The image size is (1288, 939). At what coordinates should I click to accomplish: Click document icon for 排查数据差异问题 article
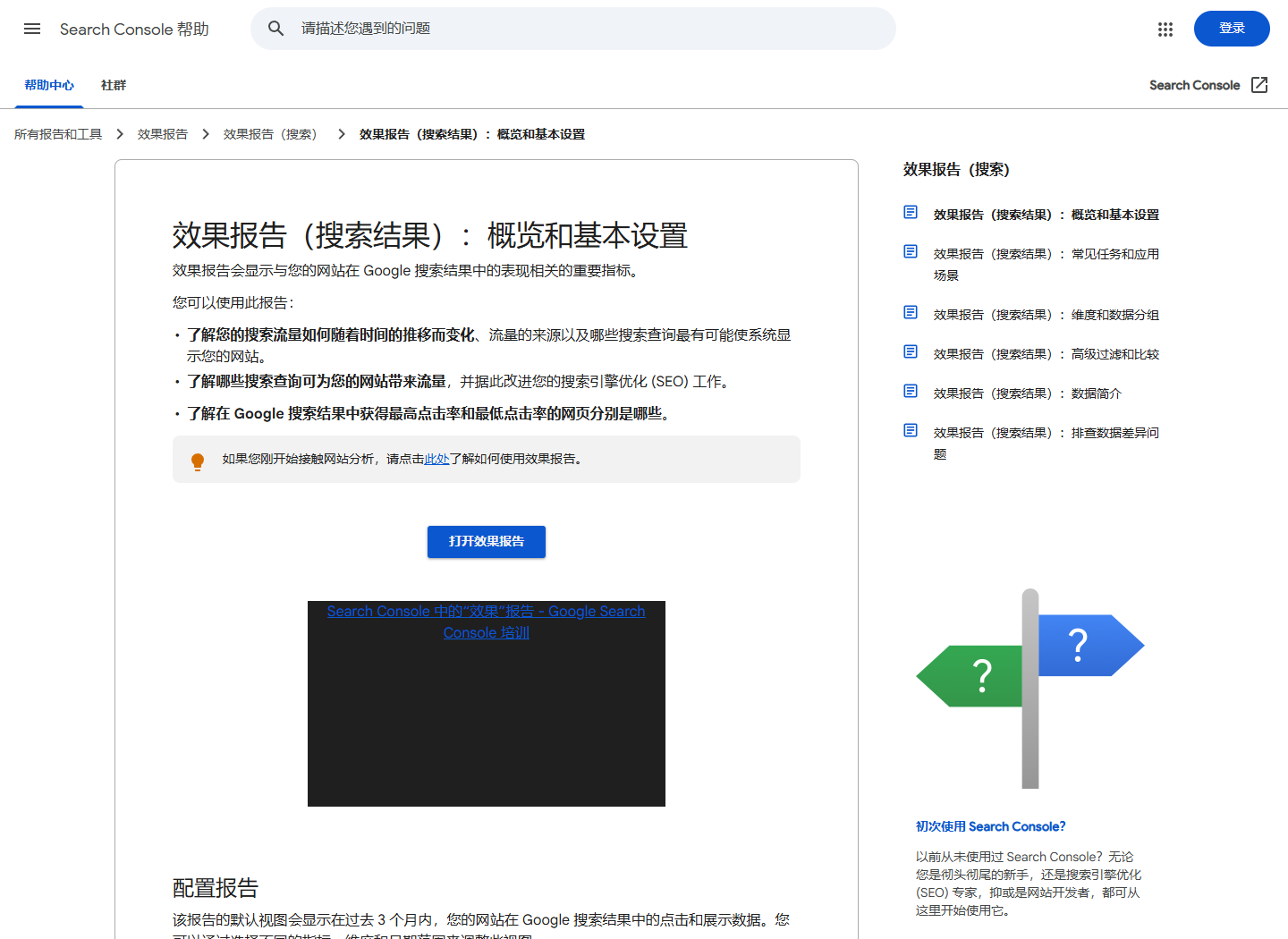[911, 430]
